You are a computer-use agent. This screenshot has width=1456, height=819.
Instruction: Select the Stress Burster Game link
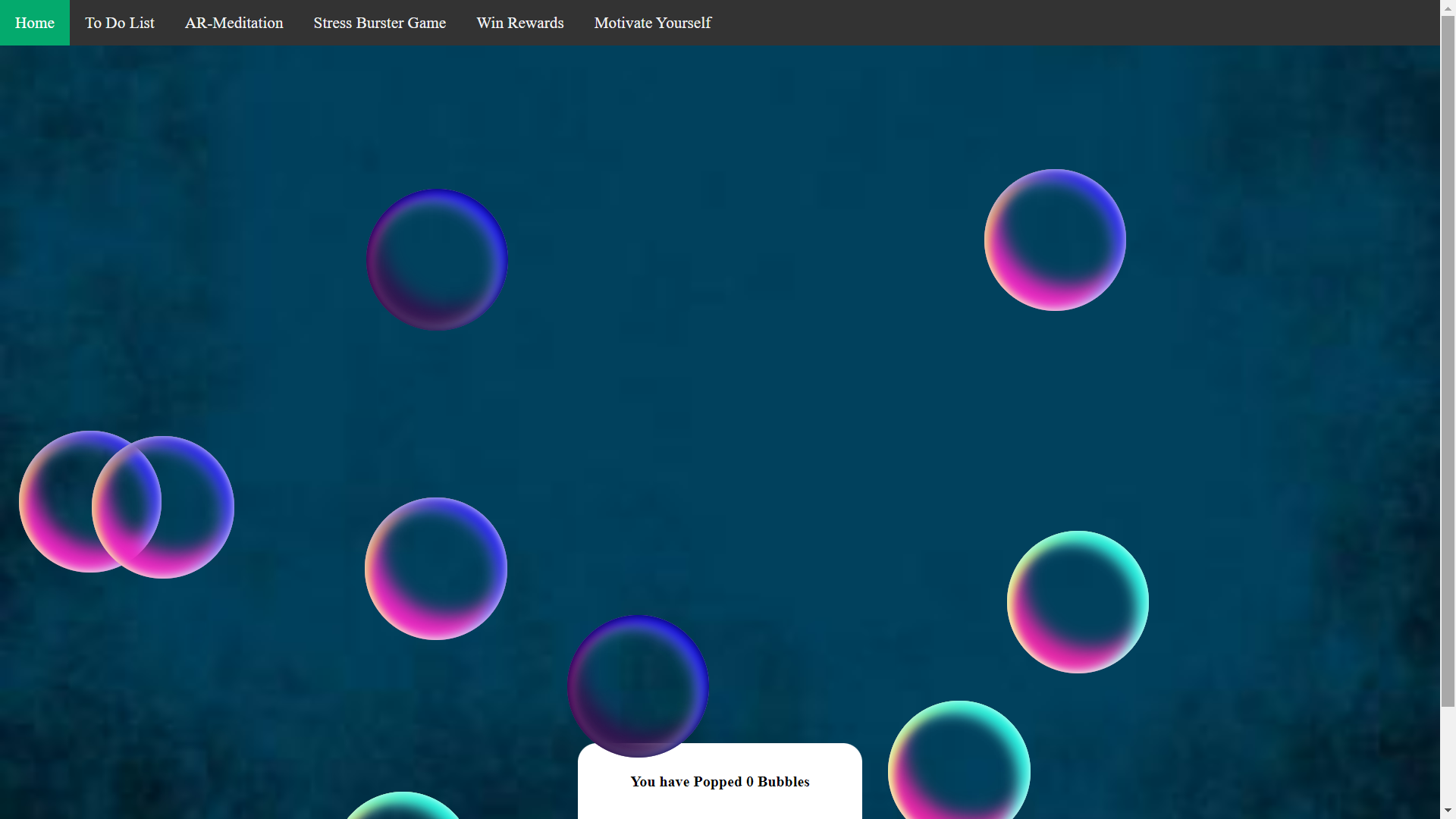379,23
